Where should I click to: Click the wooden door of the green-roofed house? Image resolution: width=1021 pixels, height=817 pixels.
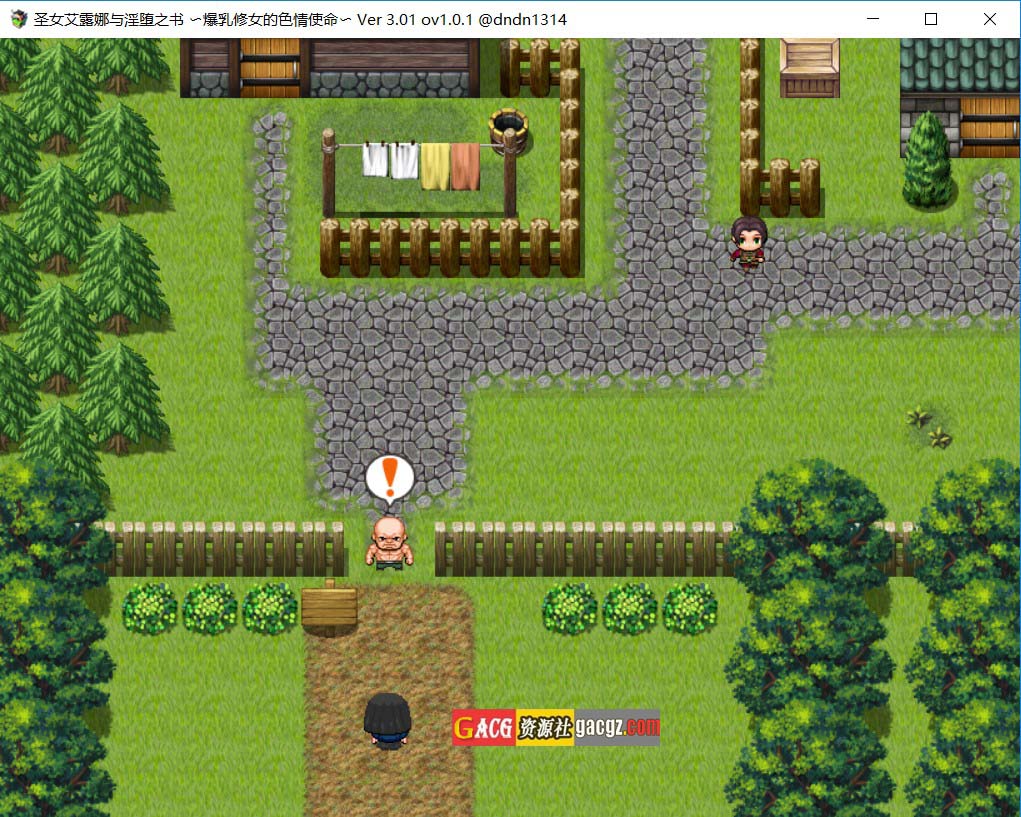click(989, 125)
